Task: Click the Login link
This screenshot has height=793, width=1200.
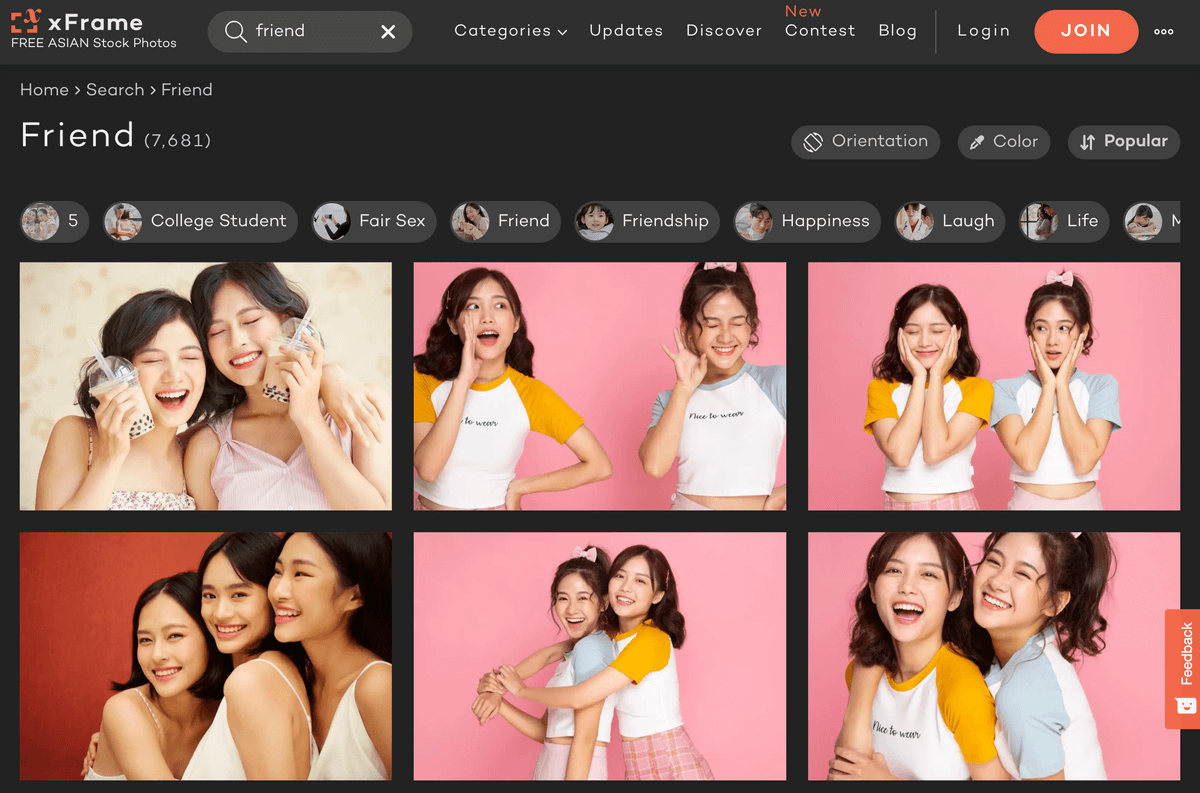Action: [x=983, y=31]
